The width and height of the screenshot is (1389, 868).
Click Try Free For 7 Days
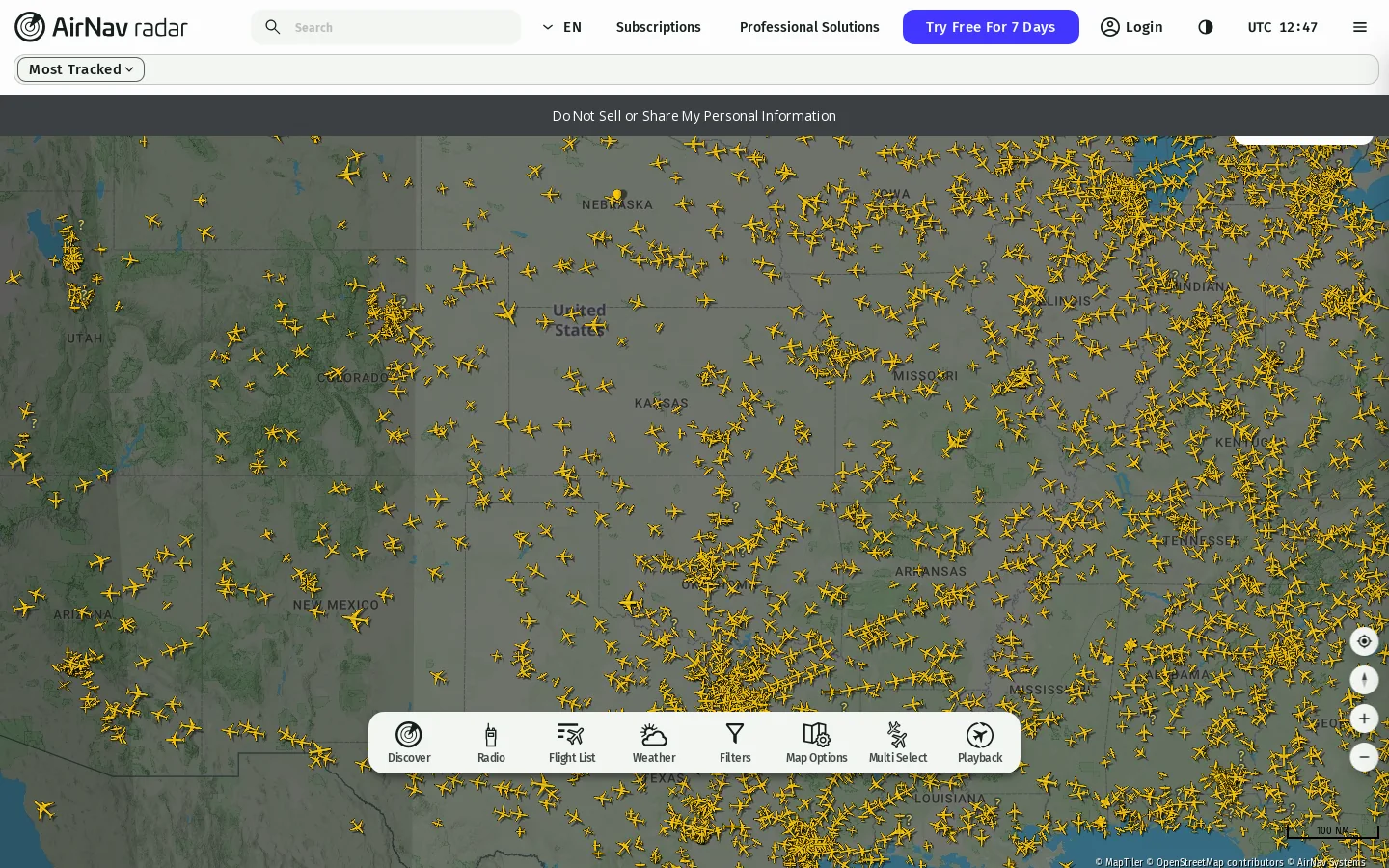(991, 27)
